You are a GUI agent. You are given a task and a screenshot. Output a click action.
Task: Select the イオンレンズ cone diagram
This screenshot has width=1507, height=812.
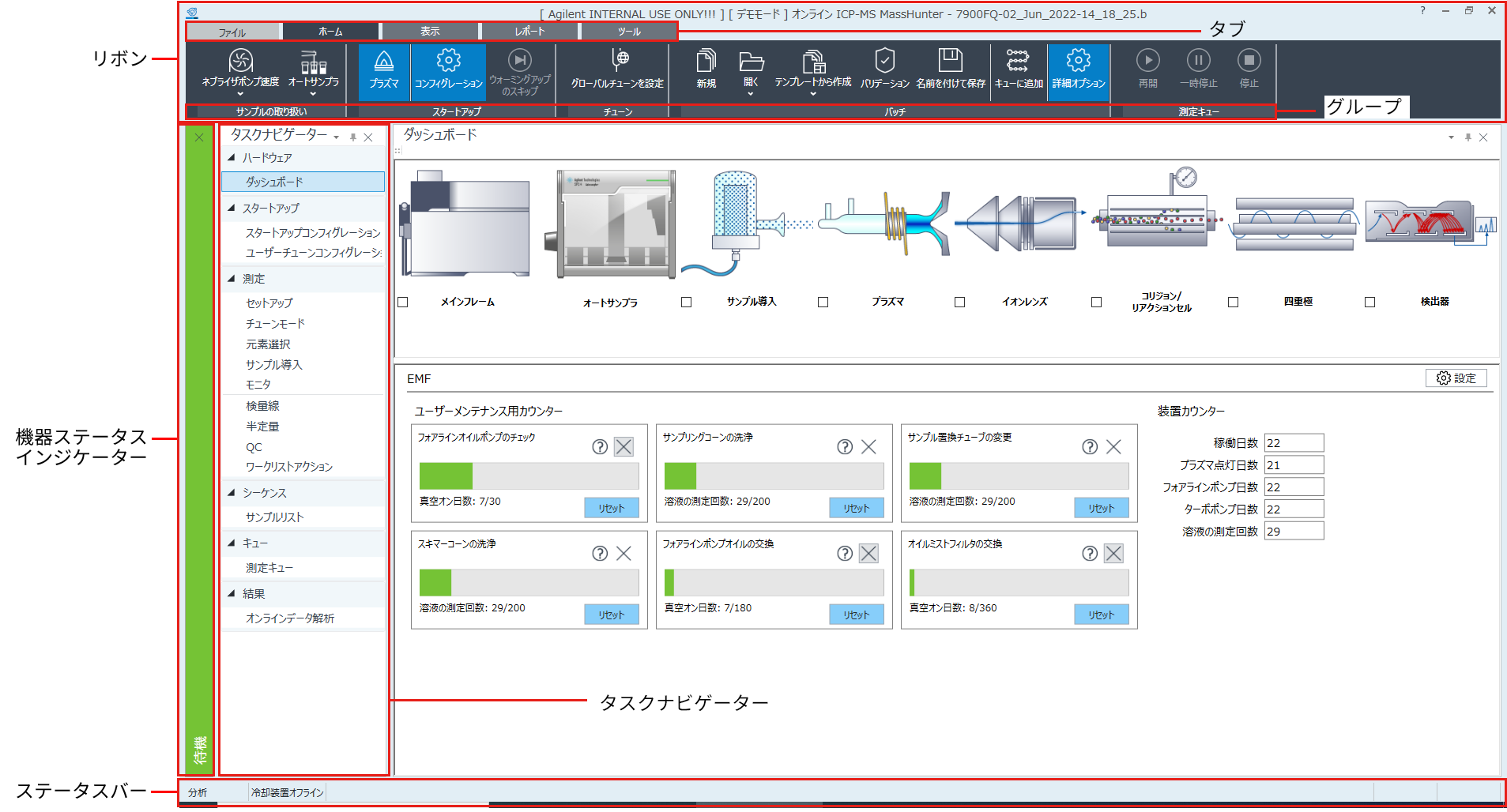[1020, 224]
